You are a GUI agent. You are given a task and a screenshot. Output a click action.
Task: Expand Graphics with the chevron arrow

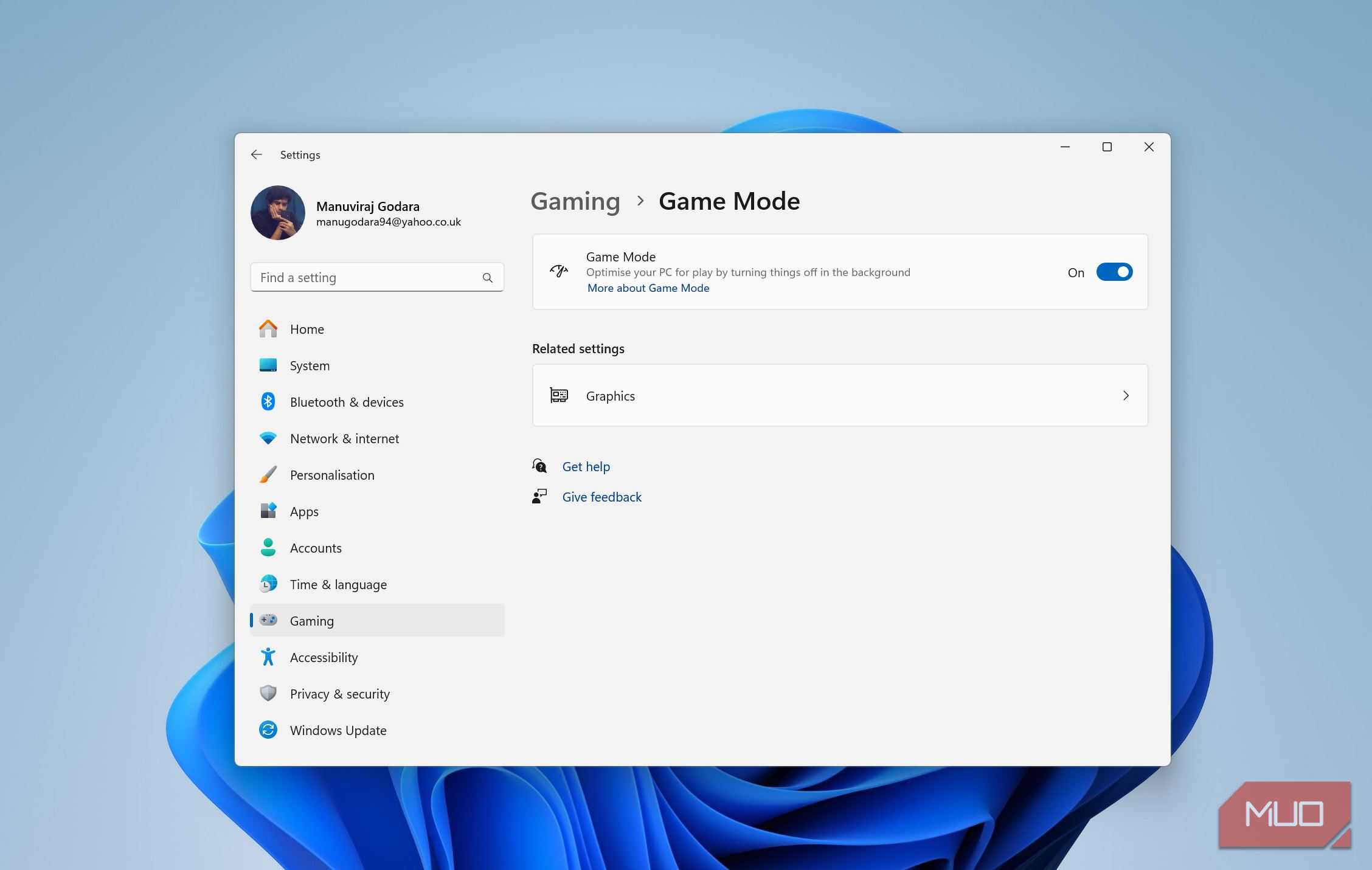pyautogui.click(x=1126, y=396)
